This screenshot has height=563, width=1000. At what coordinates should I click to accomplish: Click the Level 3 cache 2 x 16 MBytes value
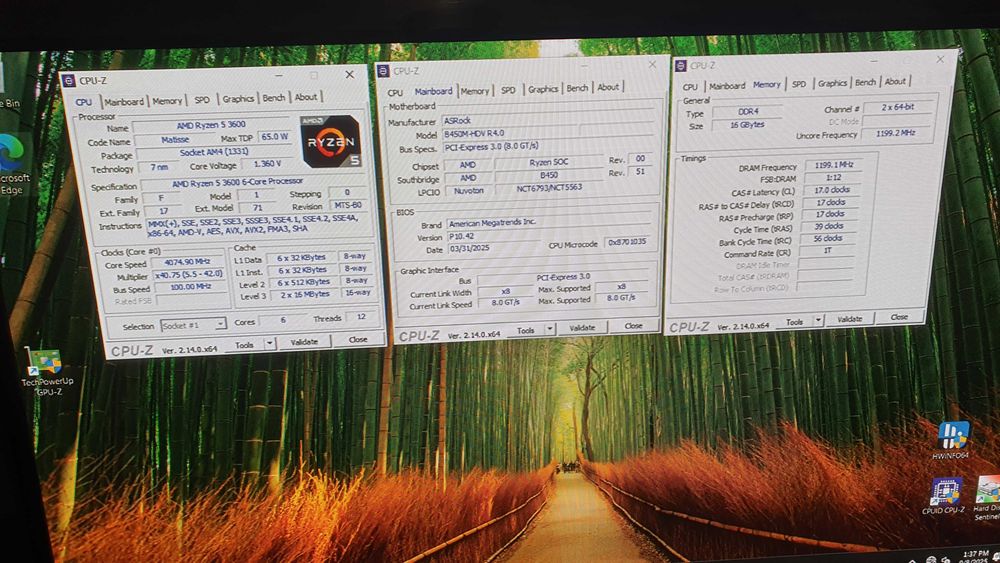point(304,294)
